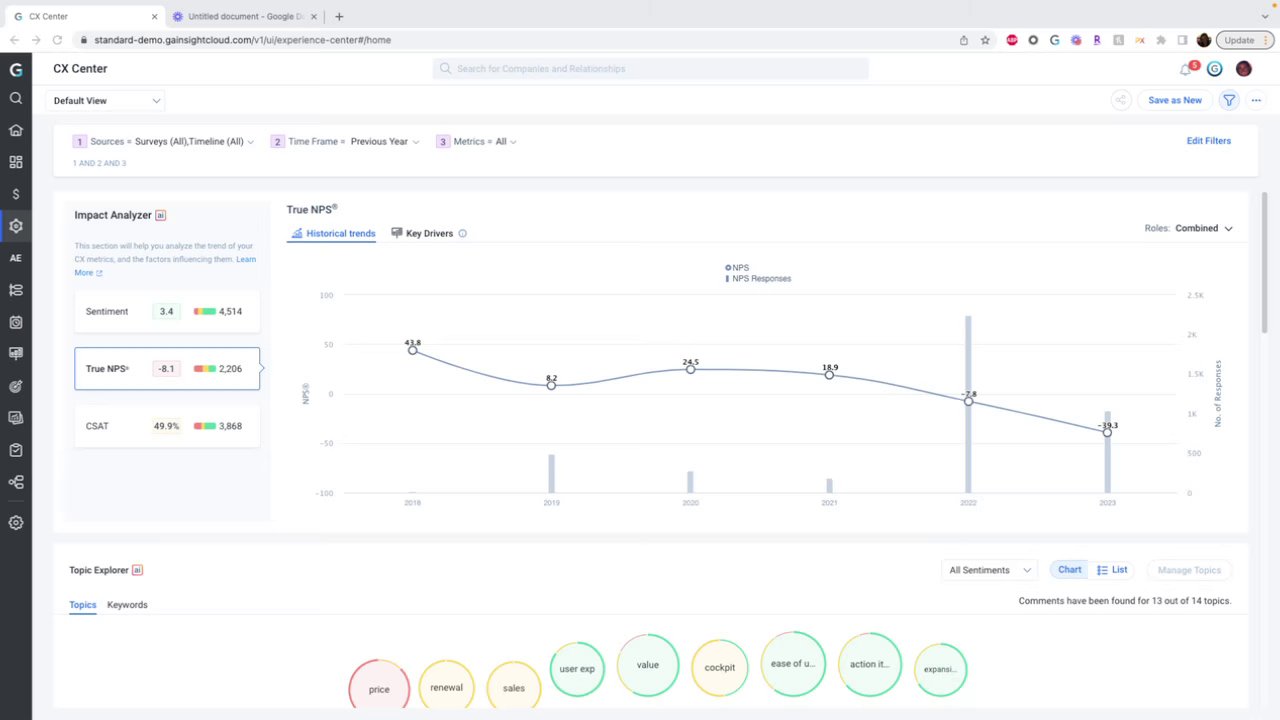
Task: Open the three-dot more options menu
Action: click(x=1256, y=100)
